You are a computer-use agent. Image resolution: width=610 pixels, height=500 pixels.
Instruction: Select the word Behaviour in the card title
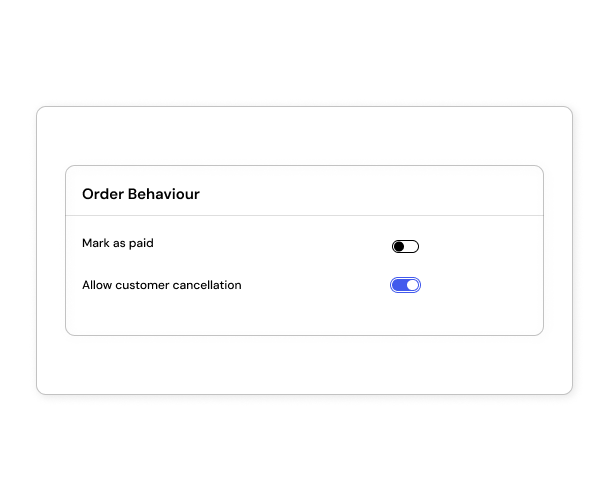[164, 194]
